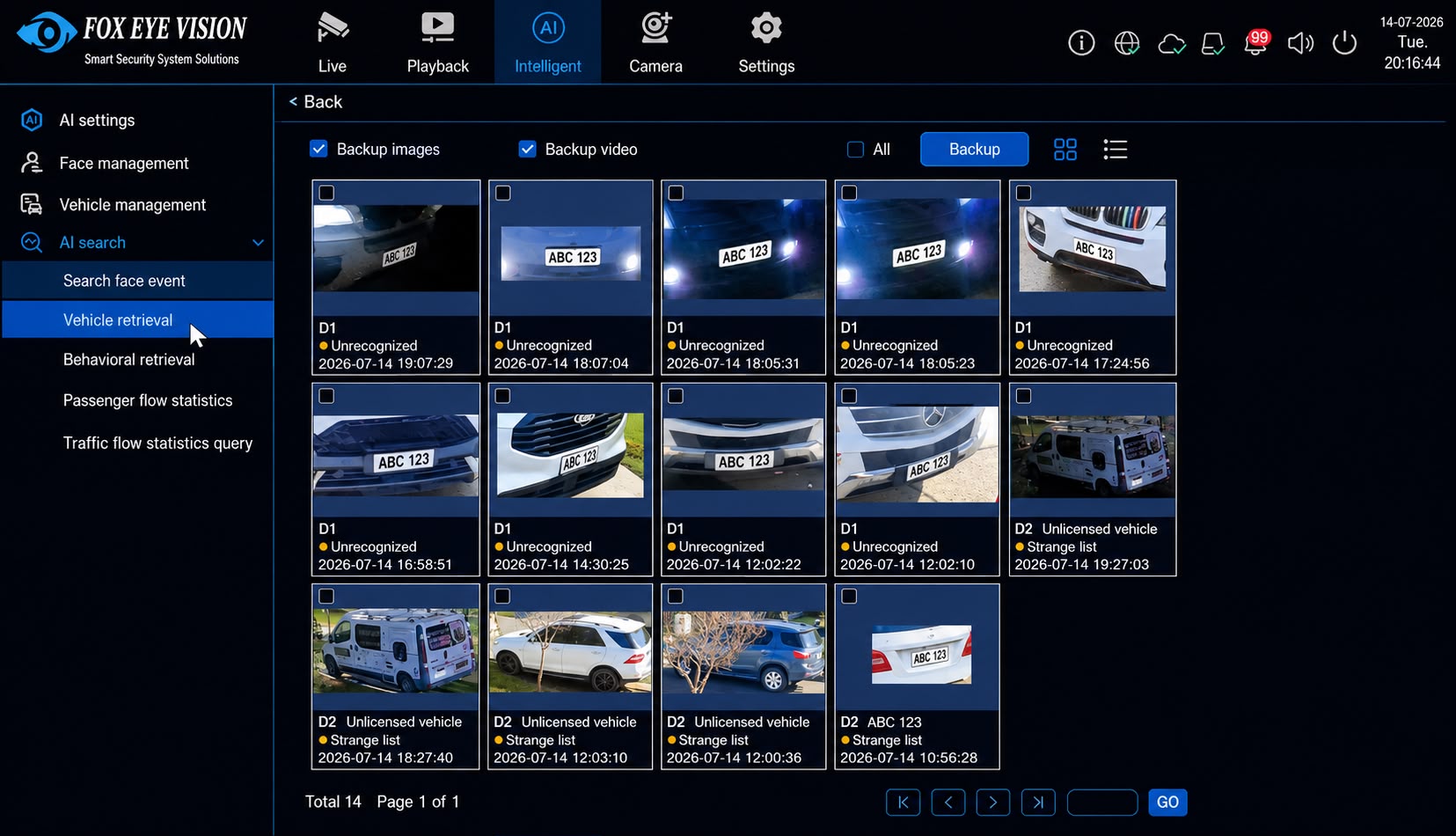This screenshot has height=836, width=1456.
Task: Click the cloud connection status icon
Action: coord(1171,43)
